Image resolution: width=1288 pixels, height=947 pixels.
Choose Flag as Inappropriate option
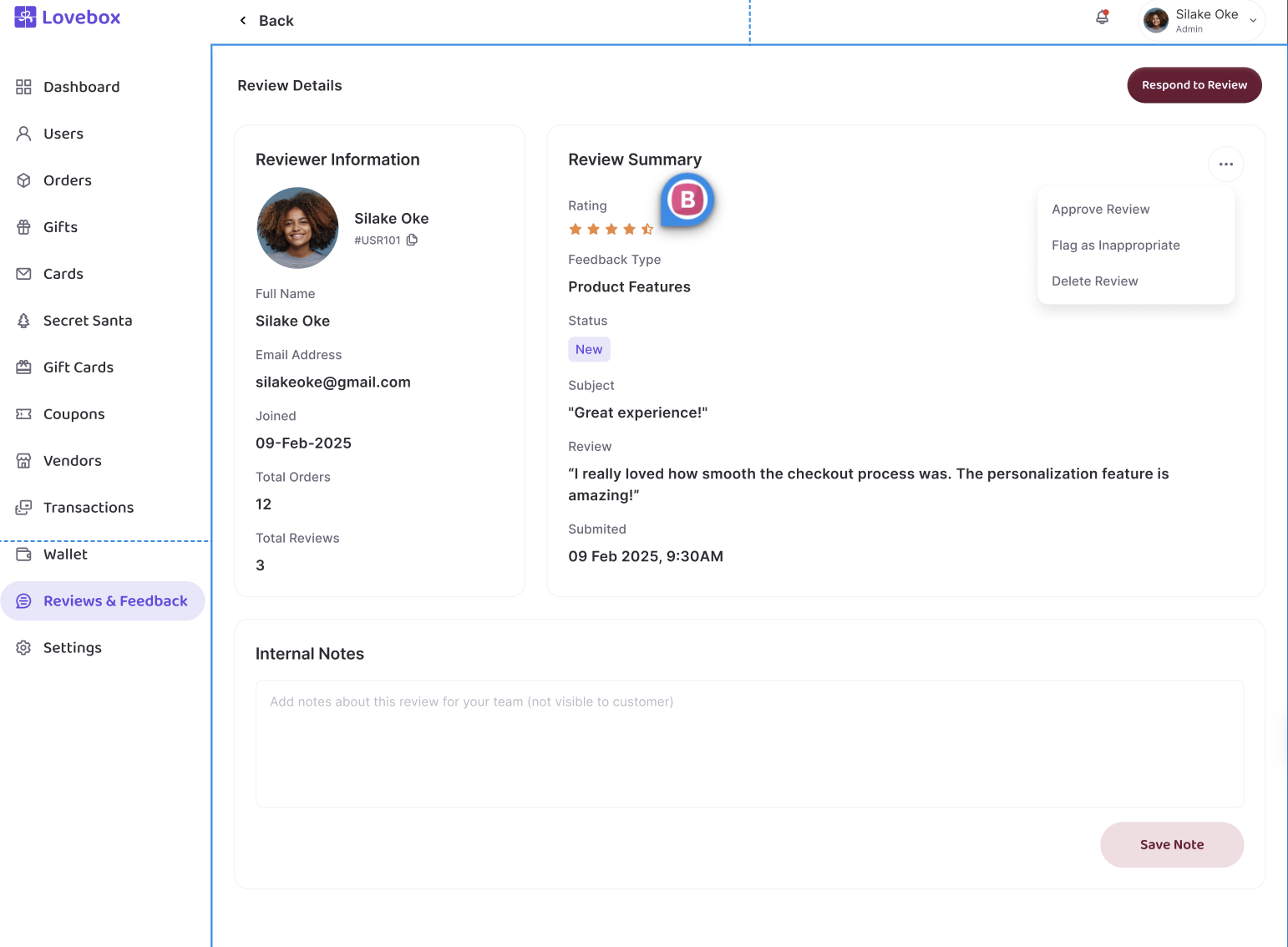[1115, 246]
